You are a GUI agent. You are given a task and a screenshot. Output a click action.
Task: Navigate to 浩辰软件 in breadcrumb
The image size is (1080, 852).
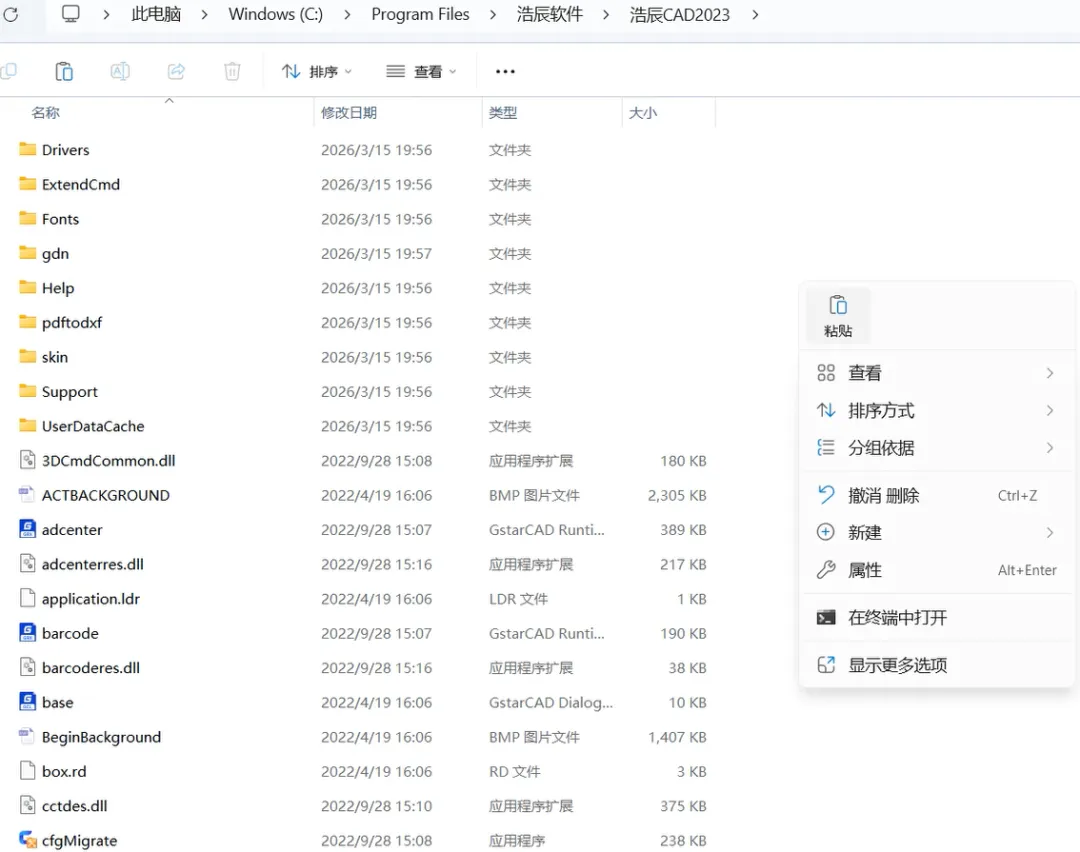click(x=550, y=14)
